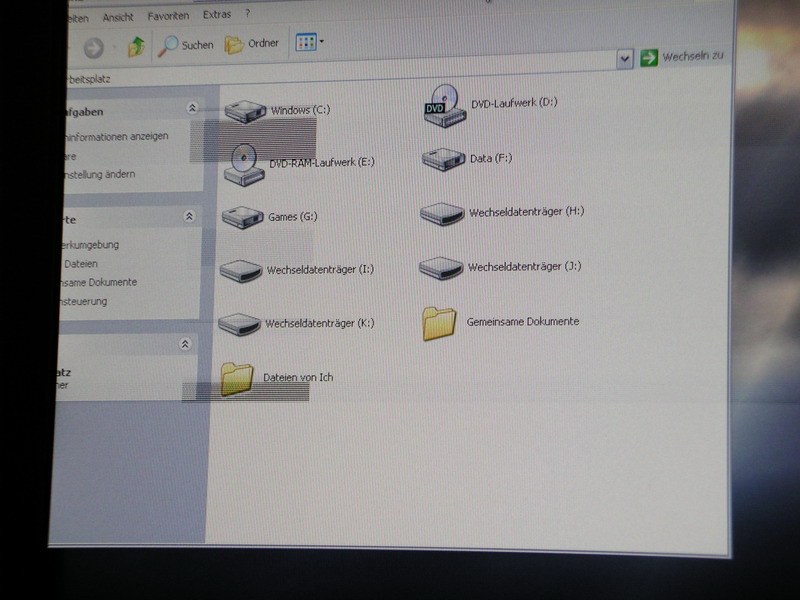Screen dimensions: 800x600
Task: Click the Suchen search button
Action: [187, 45]
